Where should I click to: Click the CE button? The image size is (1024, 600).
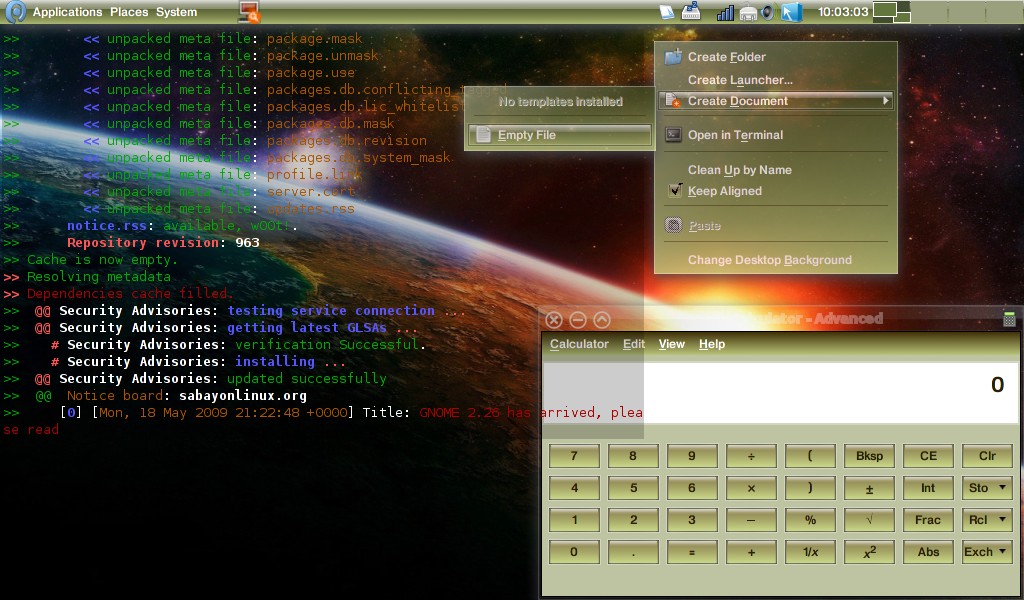click(928, 456)
